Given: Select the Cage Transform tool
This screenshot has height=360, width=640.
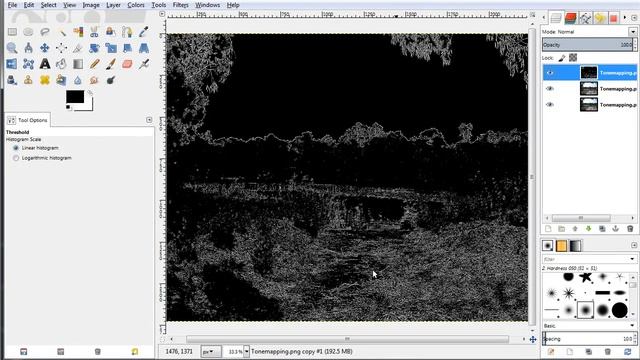Looking at the screenshot, I should [28, 64].
